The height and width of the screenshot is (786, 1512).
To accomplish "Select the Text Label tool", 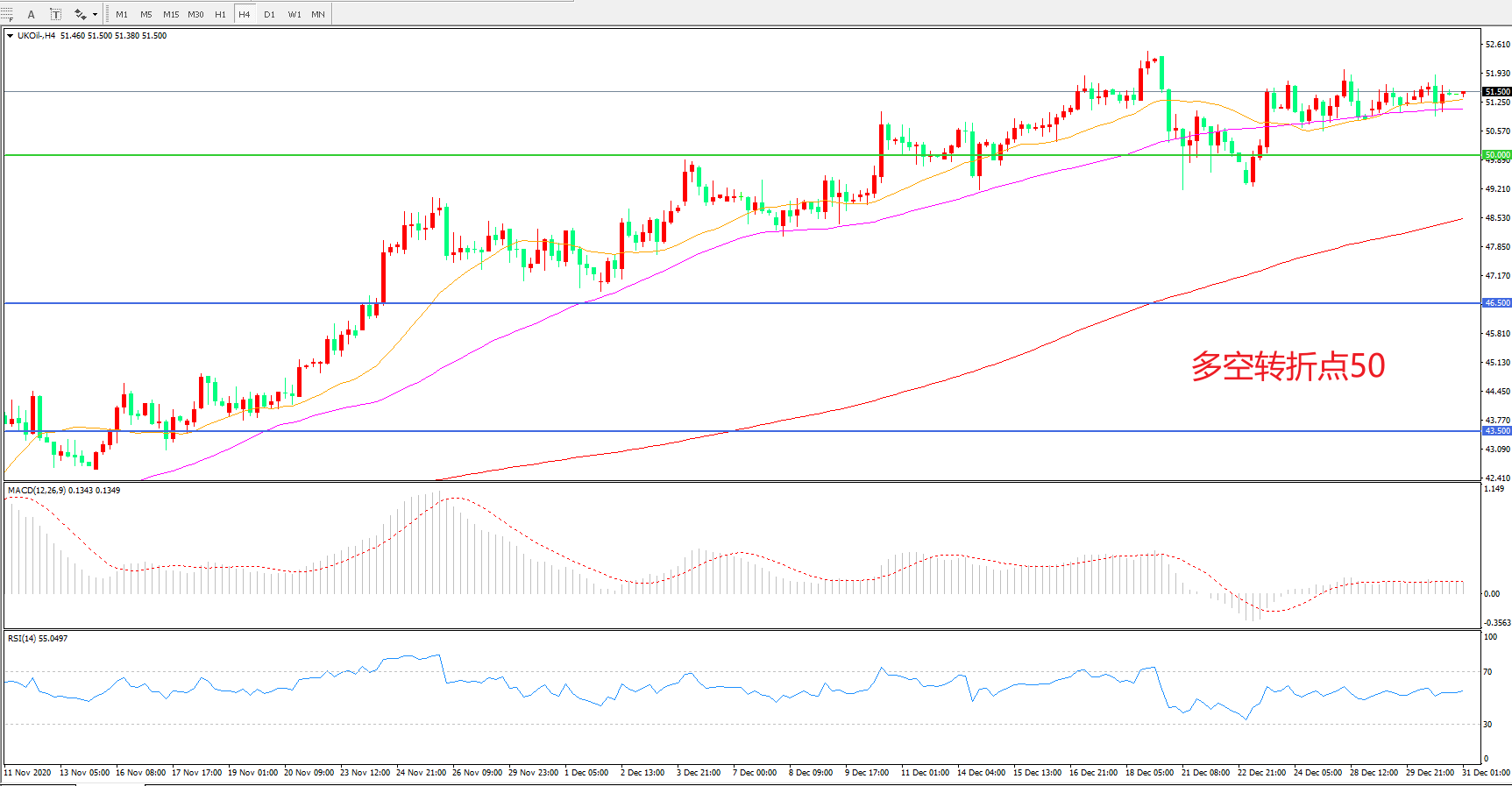I will pyautogui.click(x=55, y=14).
